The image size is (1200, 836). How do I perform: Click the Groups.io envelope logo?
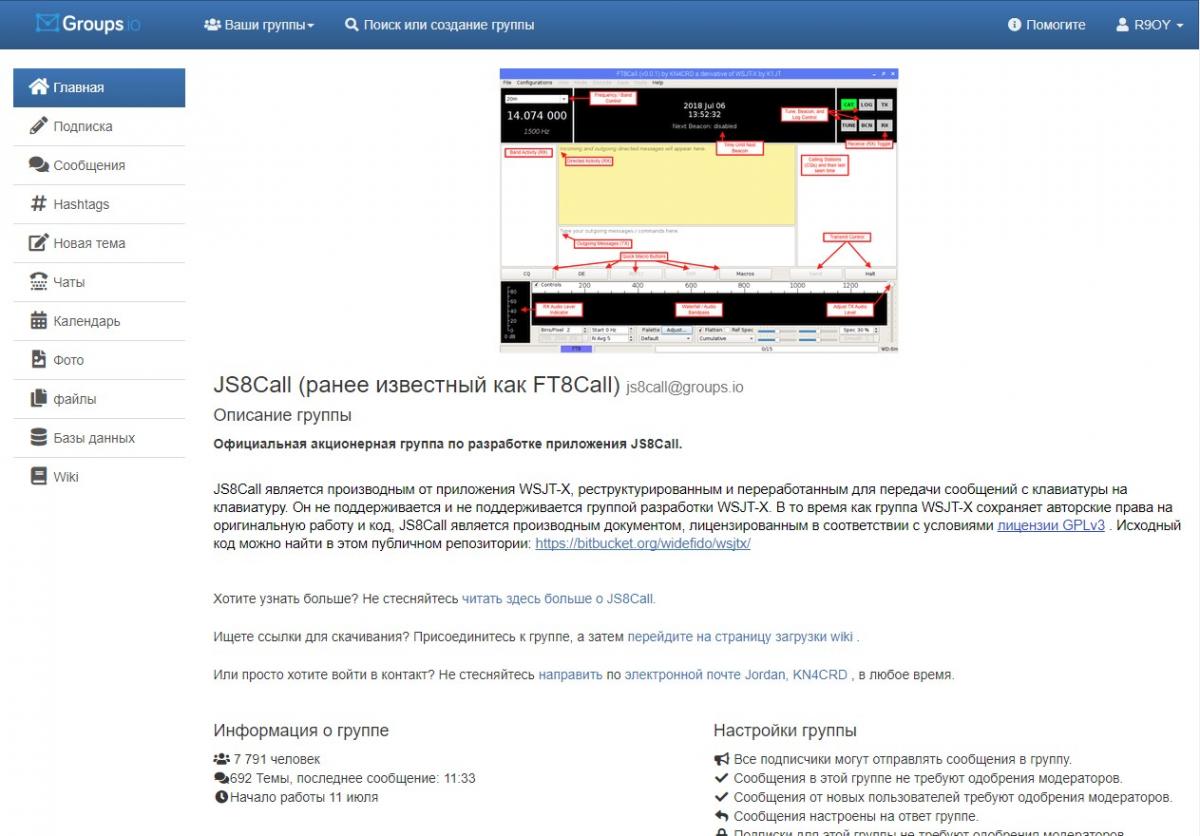point(47,23)
